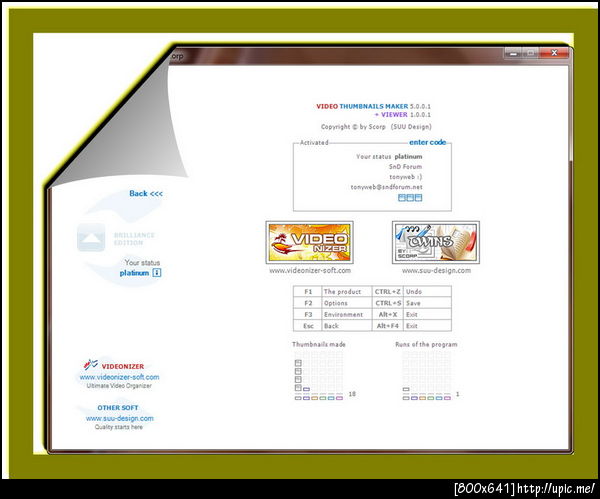Click the middle blue icon below the email
The image size is (600, 499).
410,198
